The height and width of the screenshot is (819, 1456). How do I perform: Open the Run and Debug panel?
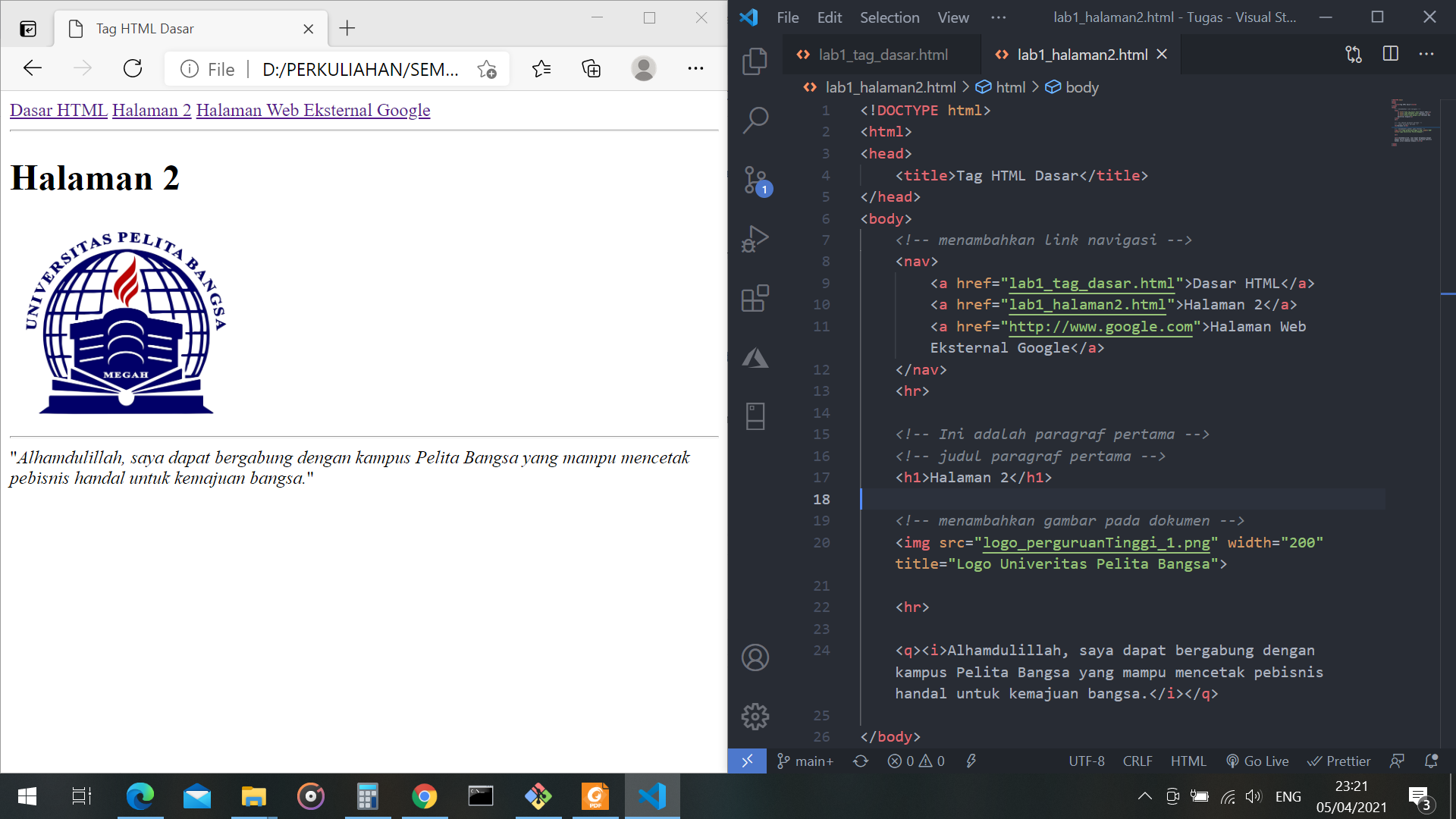coord(755,238)
